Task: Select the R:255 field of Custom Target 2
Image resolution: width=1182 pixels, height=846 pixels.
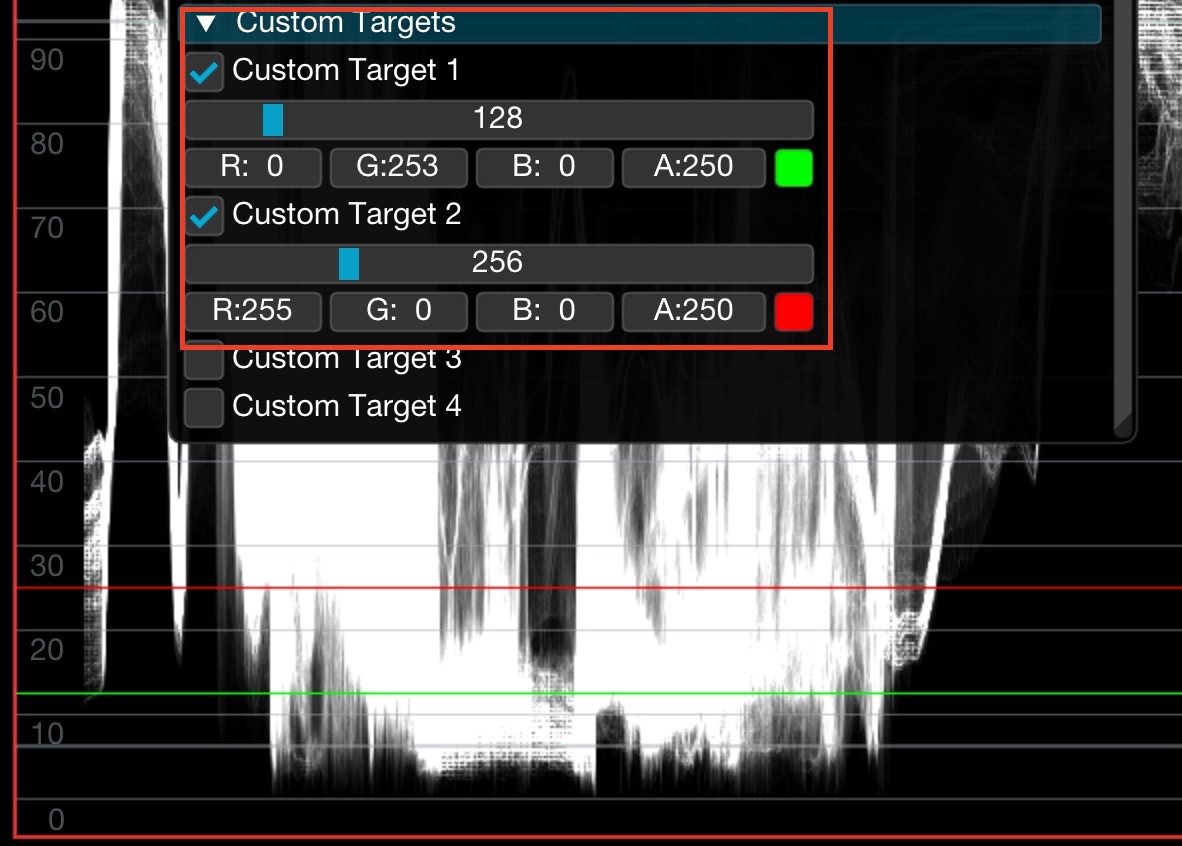Action: pyautogui.click(x=253, y=311)
